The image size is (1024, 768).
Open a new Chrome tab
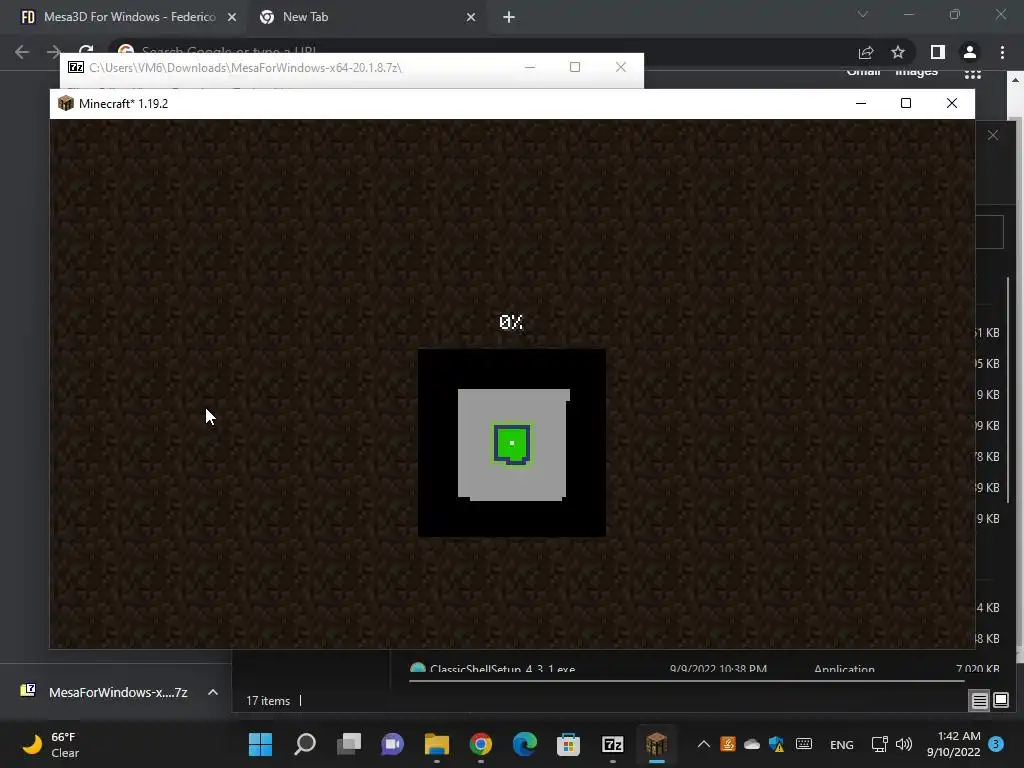[509, 18]
